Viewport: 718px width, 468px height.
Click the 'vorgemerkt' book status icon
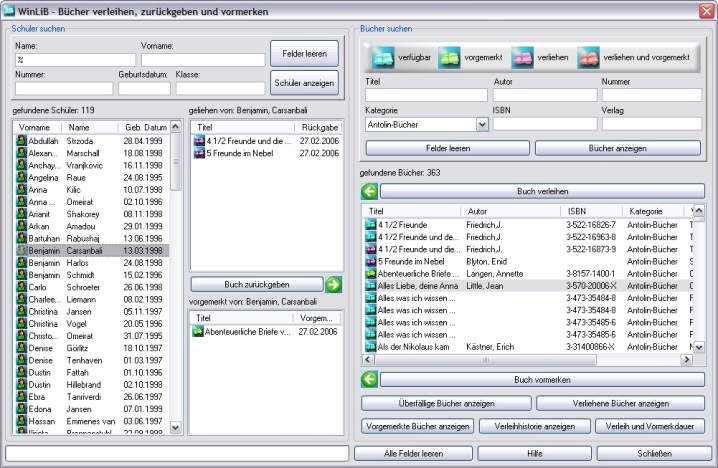[x=450, y=58]
